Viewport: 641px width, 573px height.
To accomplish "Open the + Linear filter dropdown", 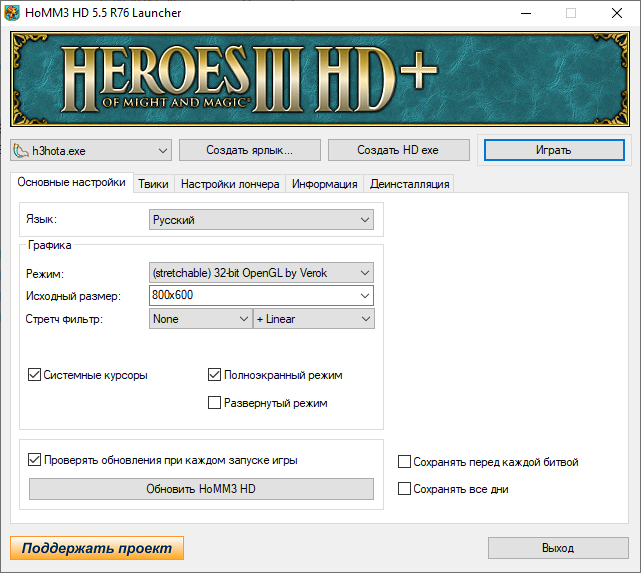I will pos(314,319).
